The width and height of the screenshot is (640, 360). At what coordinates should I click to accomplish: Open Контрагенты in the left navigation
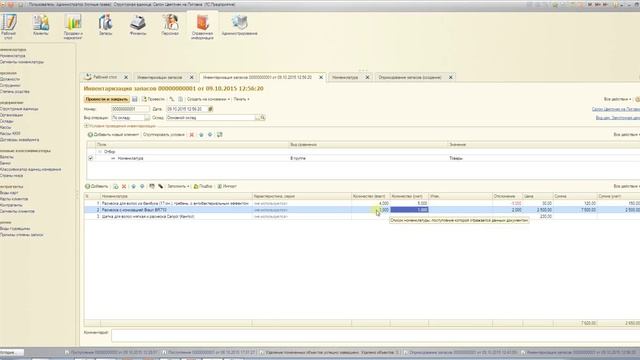11,205
